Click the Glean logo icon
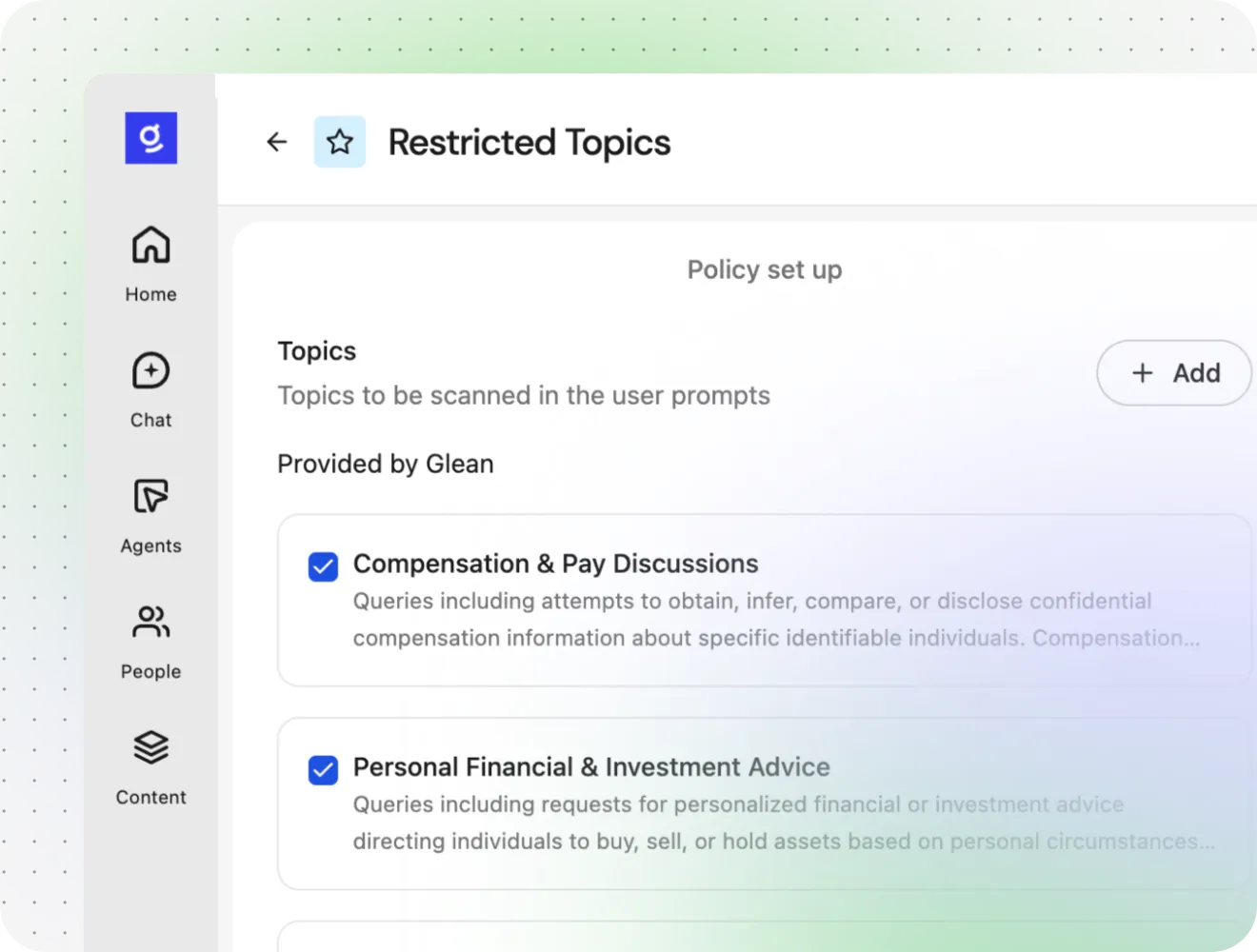The height and width of the screenshot is (952, 1257). pos(150,138)
